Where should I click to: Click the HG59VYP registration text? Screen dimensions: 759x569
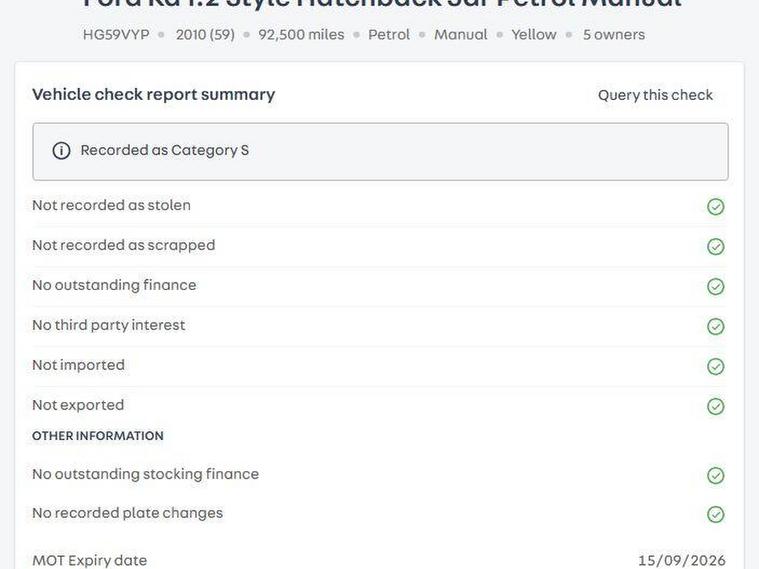(116, 35)
